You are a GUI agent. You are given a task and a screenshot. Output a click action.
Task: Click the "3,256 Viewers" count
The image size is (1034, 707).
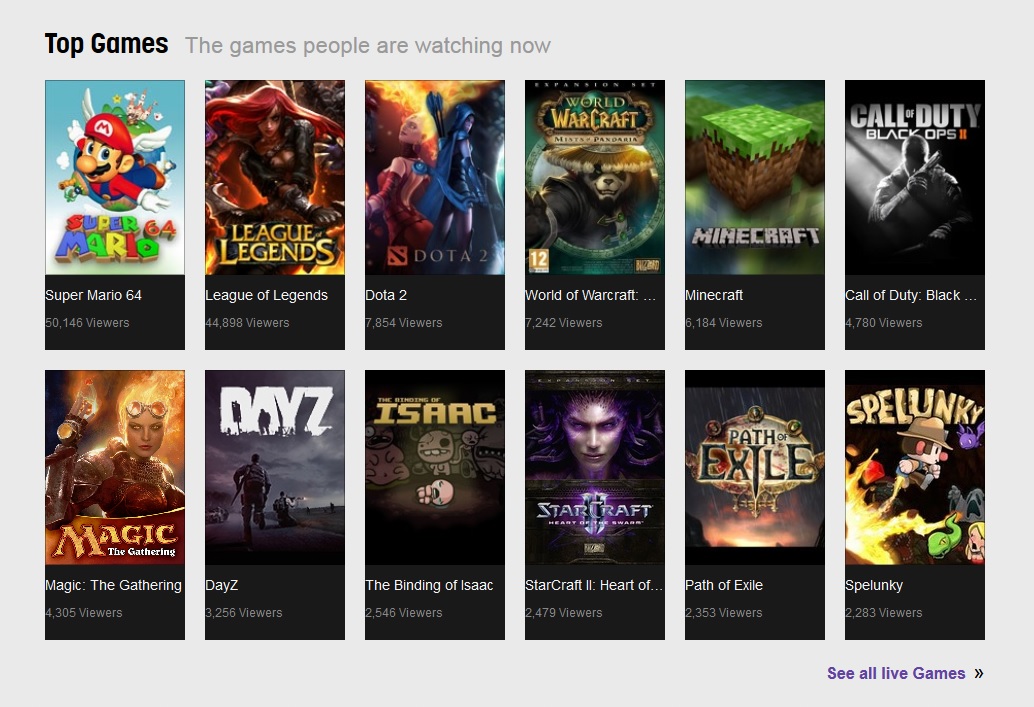tap(244, 613)
